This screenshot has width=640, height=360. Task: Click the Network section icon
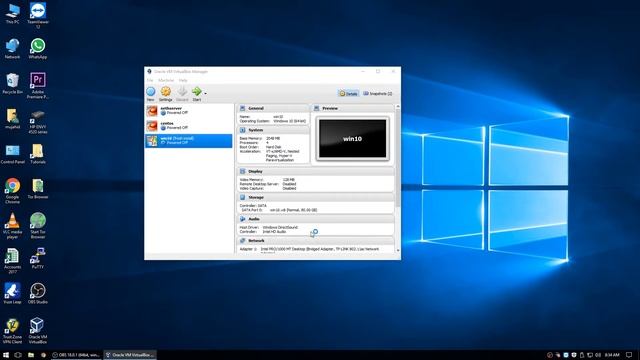point(242,240)
